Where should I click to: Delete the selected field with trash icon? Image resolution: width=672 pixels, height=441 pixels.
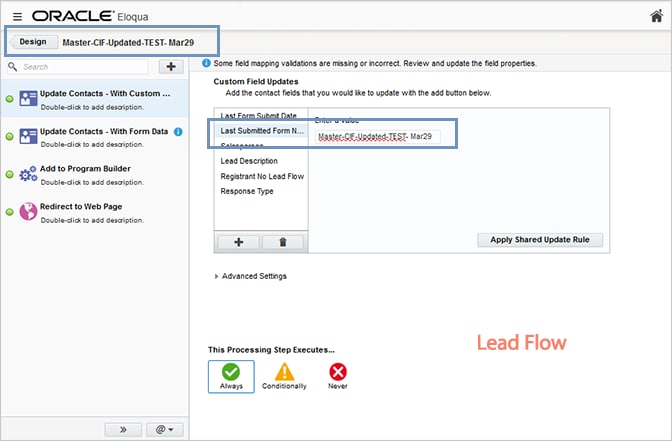[x=283, y=241]
